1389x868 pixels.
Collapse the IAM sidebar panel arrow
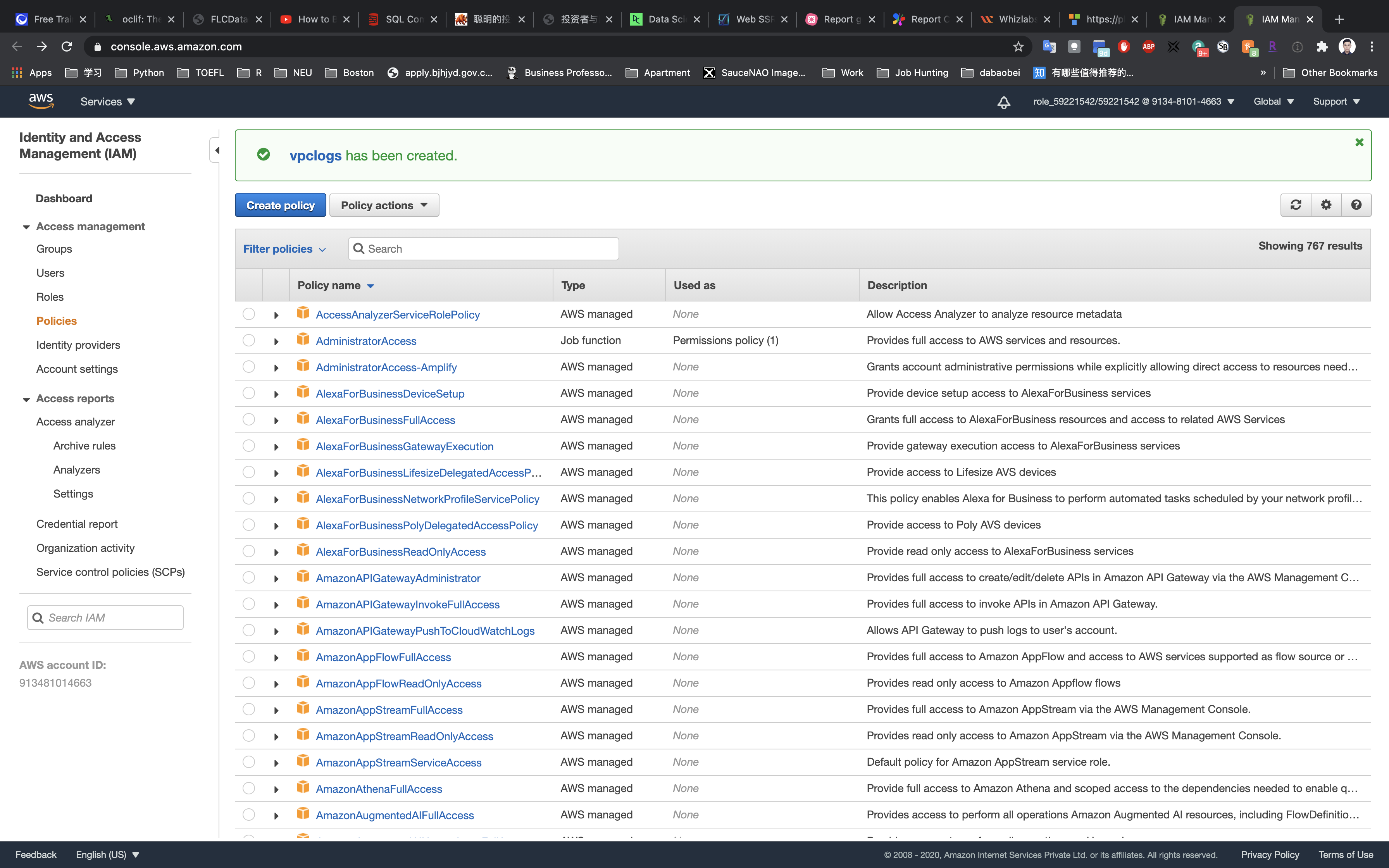[216, 150]
